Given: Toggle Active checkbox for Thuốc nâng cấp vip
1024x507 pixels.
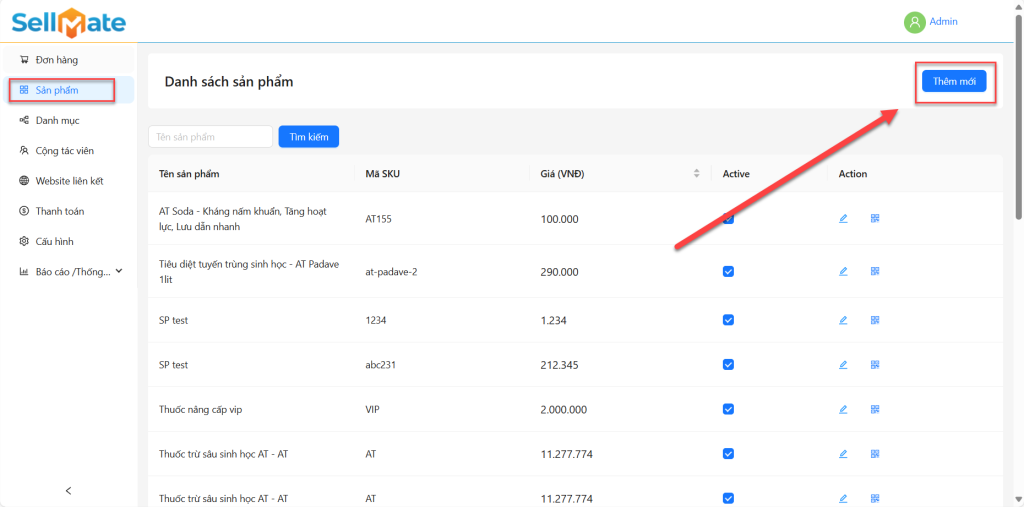Looking at the screenshot, I should click(728, 409).
